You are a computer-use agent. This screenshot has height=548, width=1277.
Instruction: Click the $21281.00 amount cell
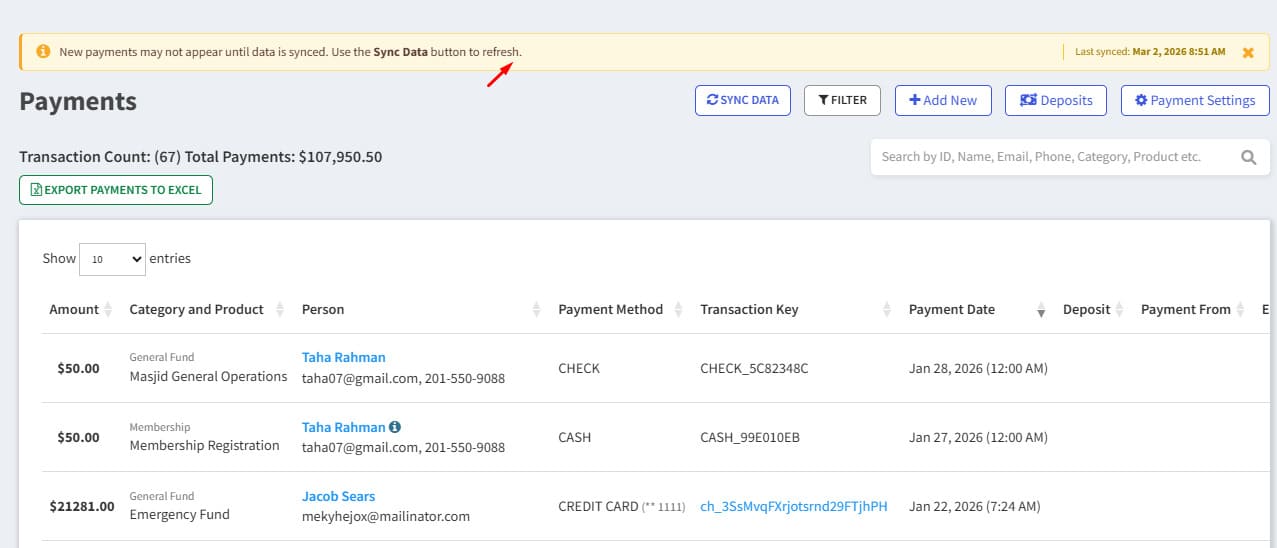pos(82,506)
